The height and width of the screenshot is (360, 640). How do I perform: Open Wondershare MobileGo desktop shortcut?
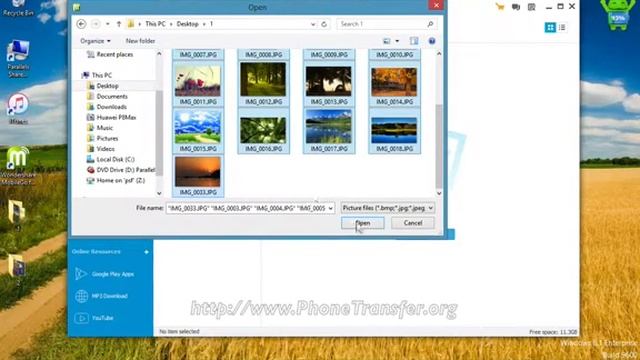[18, 165]
